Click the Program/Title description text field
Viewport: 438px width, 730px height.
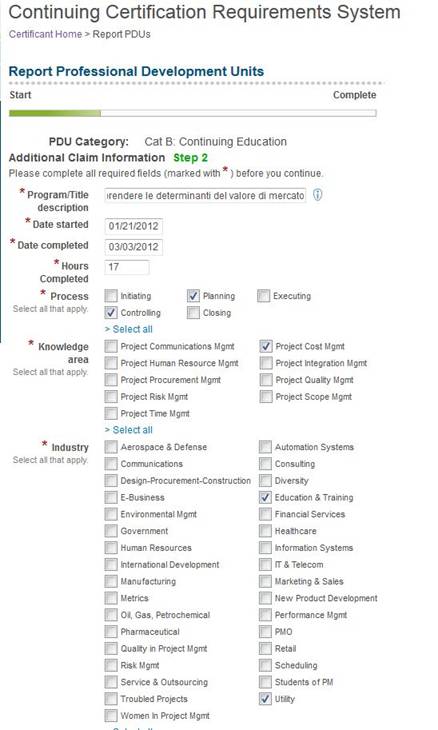(x=205, y=196)
